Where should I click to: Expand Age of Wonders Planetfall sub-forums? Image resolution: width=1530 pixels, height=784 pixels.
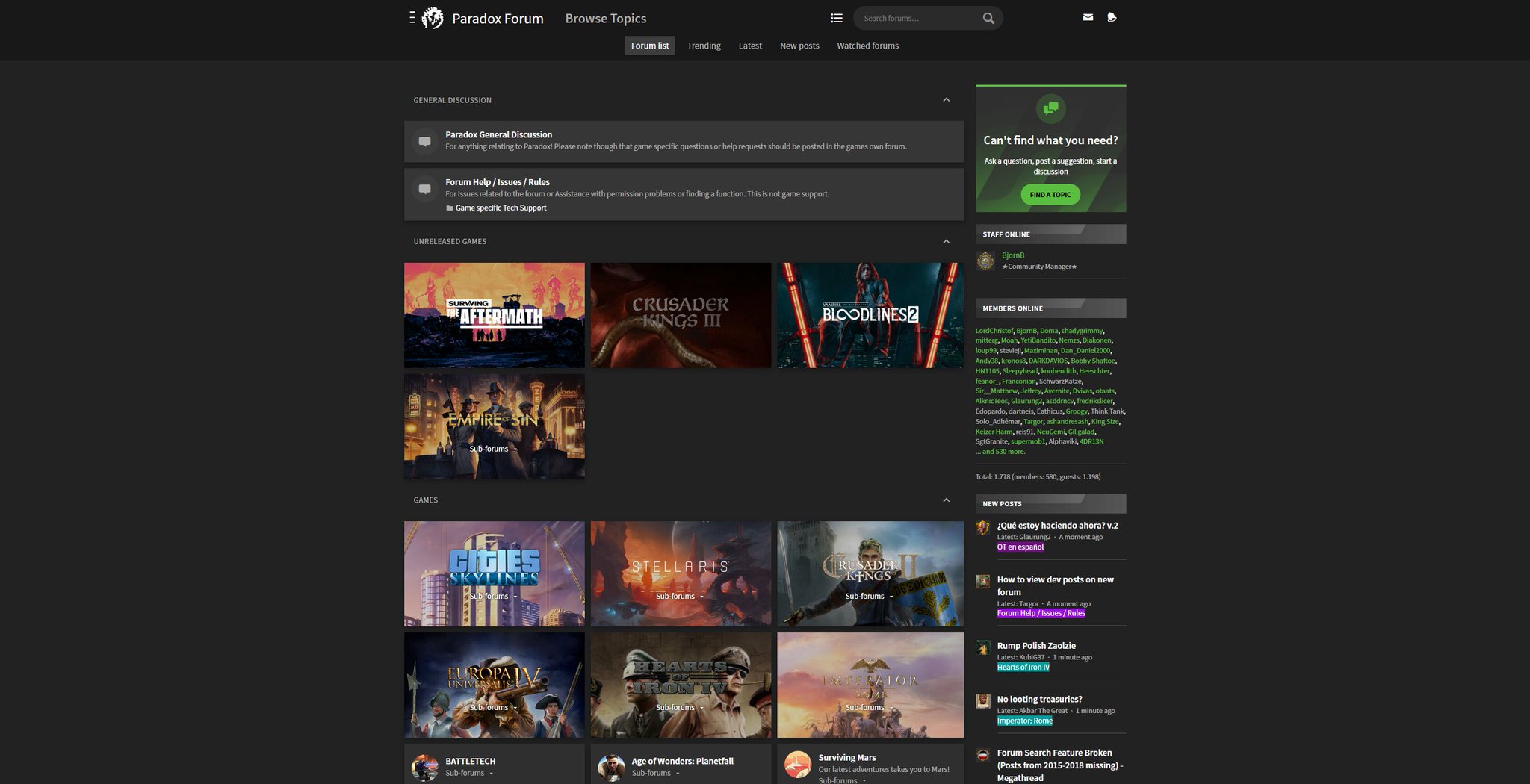point(656,773)
